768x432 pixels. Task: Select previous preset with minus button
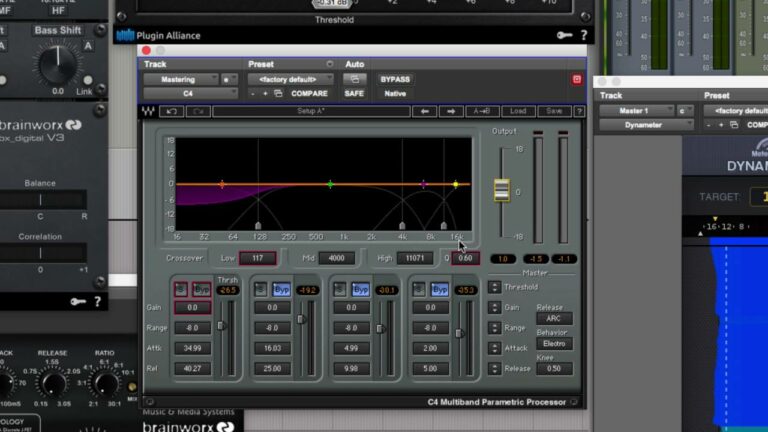(x=253, y=93)
